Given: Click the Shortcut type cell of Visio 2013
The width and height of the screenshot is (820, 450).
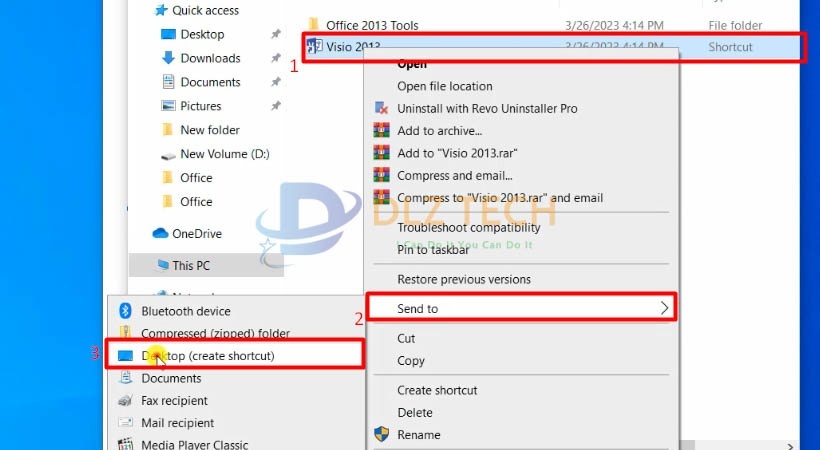Looking at the screenshot, I should (x=730, y=47).
